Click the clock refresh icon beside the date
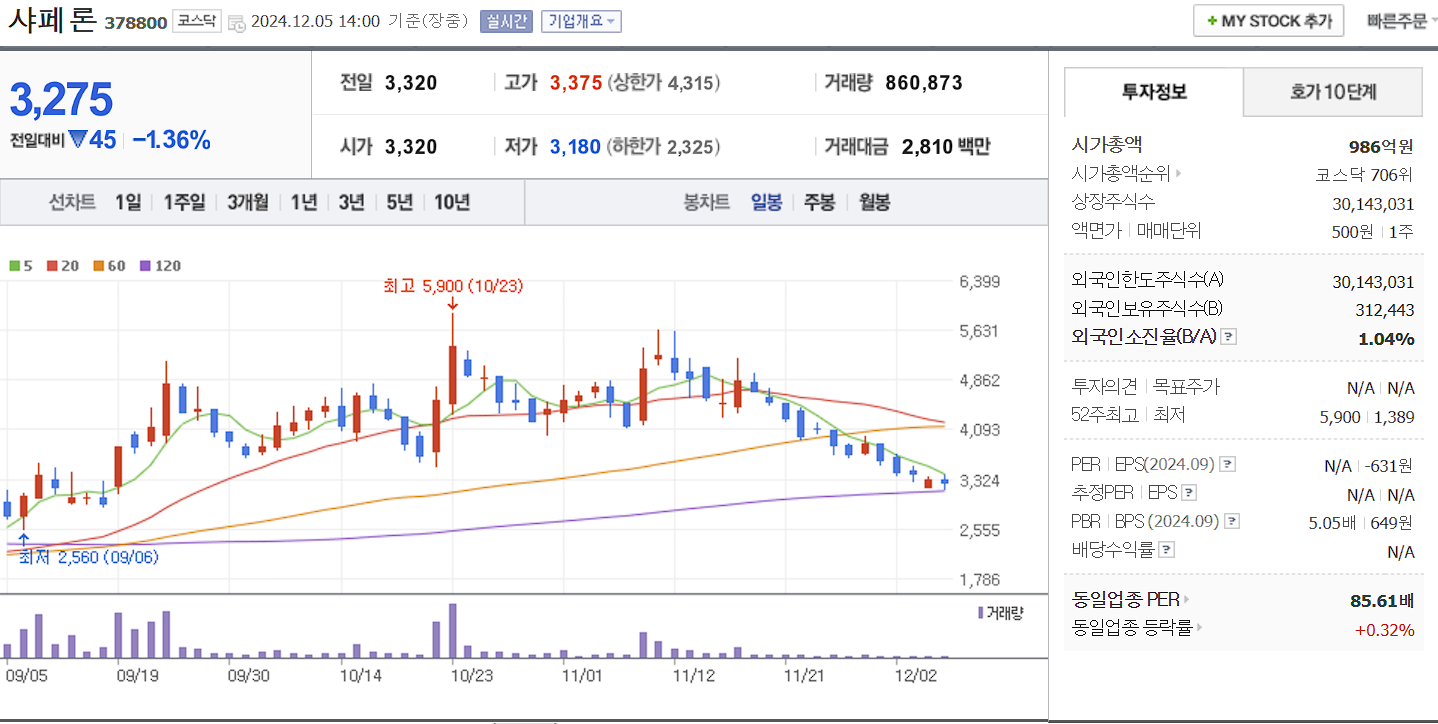The image size is (1438, 724). [x=237, y=22]
